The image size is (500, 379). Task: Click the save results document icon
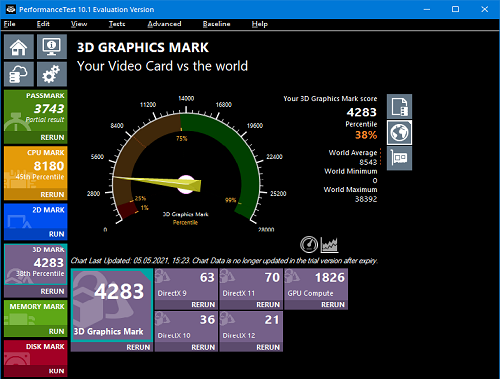pyautogui.click(x=399, y=106)
